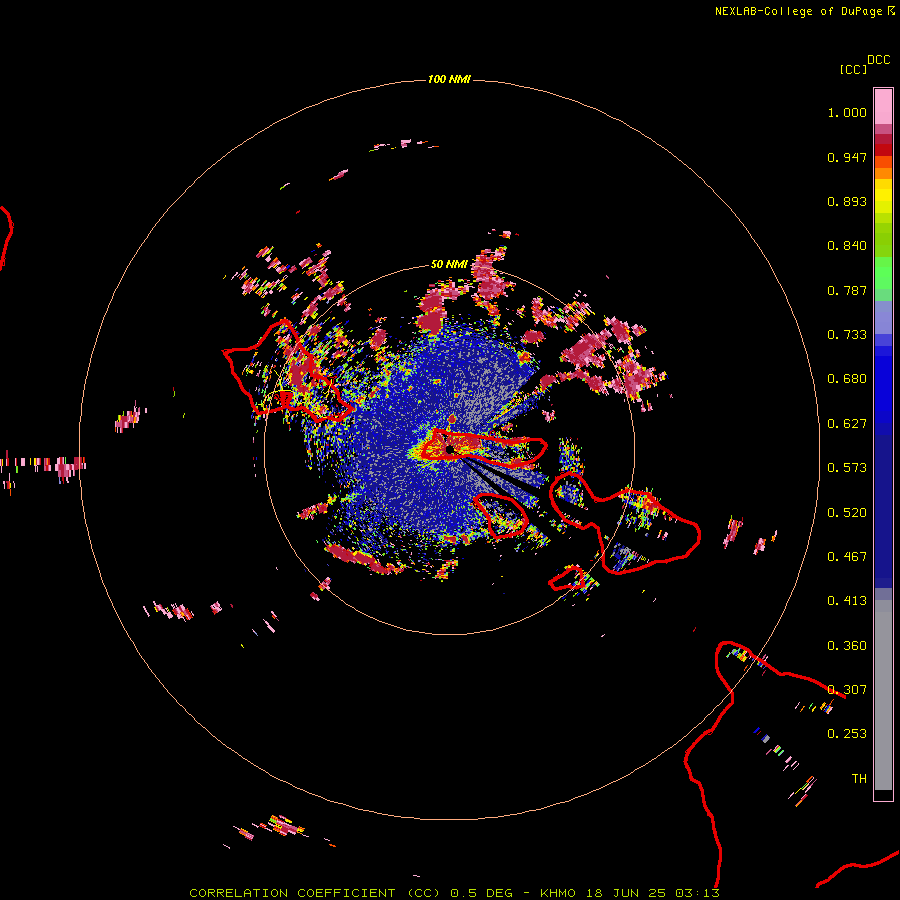Click the 0.307 scale value
Viewport: 900px width, 900px height.
[x=847, y=689]
